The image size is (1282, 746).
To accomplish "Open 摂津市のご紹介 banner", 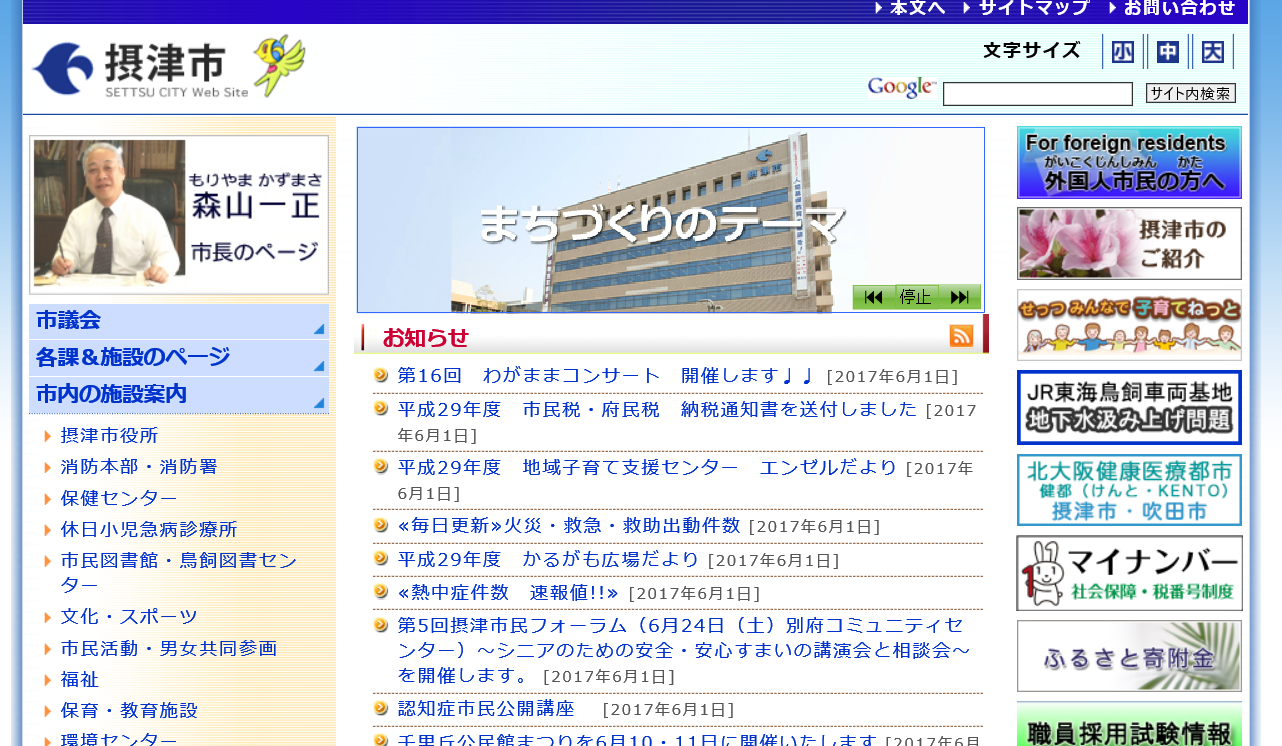I will pyautogui.click(x=1129, y=243).
